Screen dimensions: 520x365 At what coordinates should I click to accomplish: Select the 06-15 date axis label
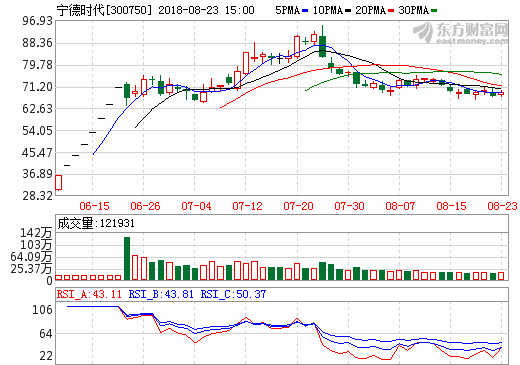coord(94,206)
